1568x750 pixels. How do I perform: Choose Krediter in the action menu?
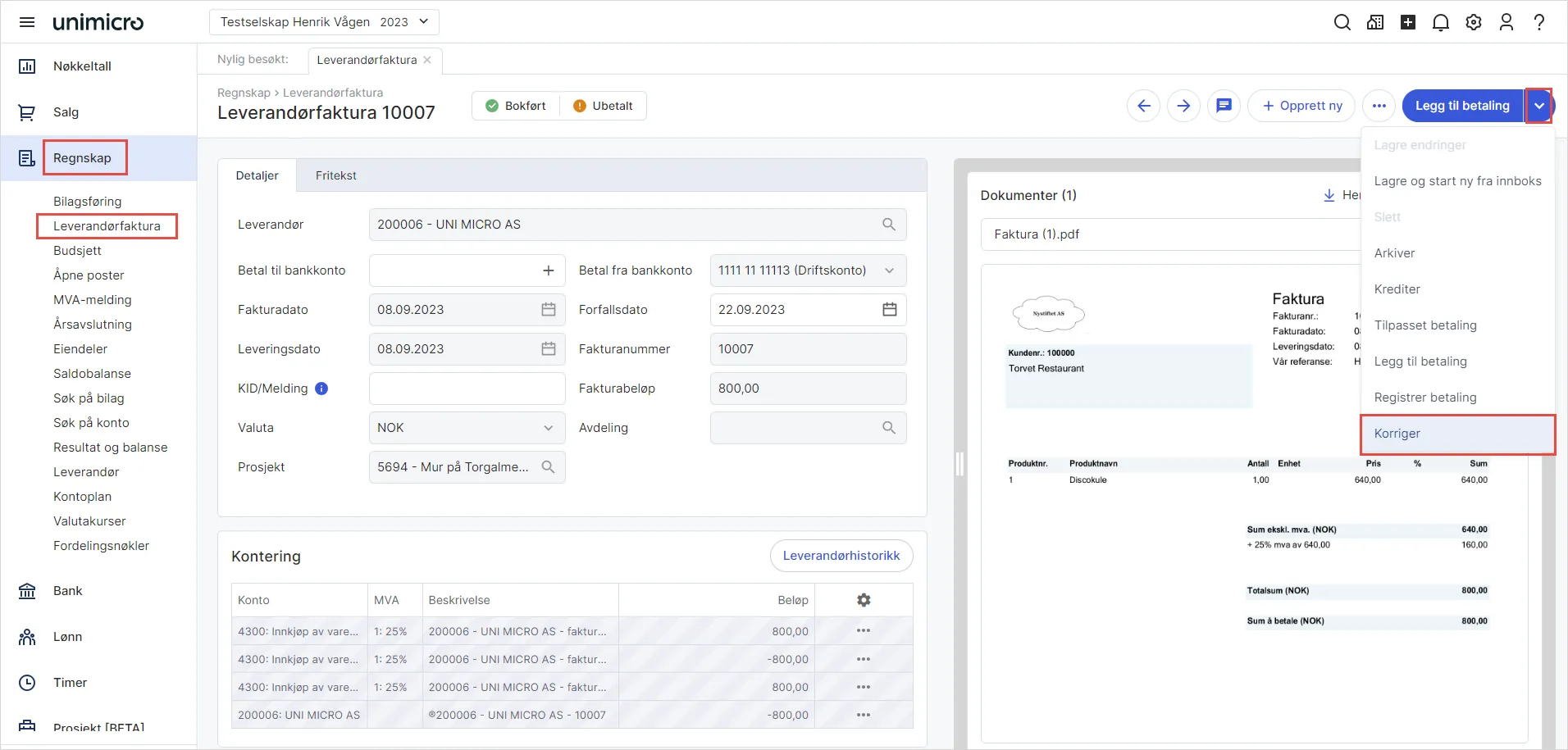click(x=1397, y=289)
